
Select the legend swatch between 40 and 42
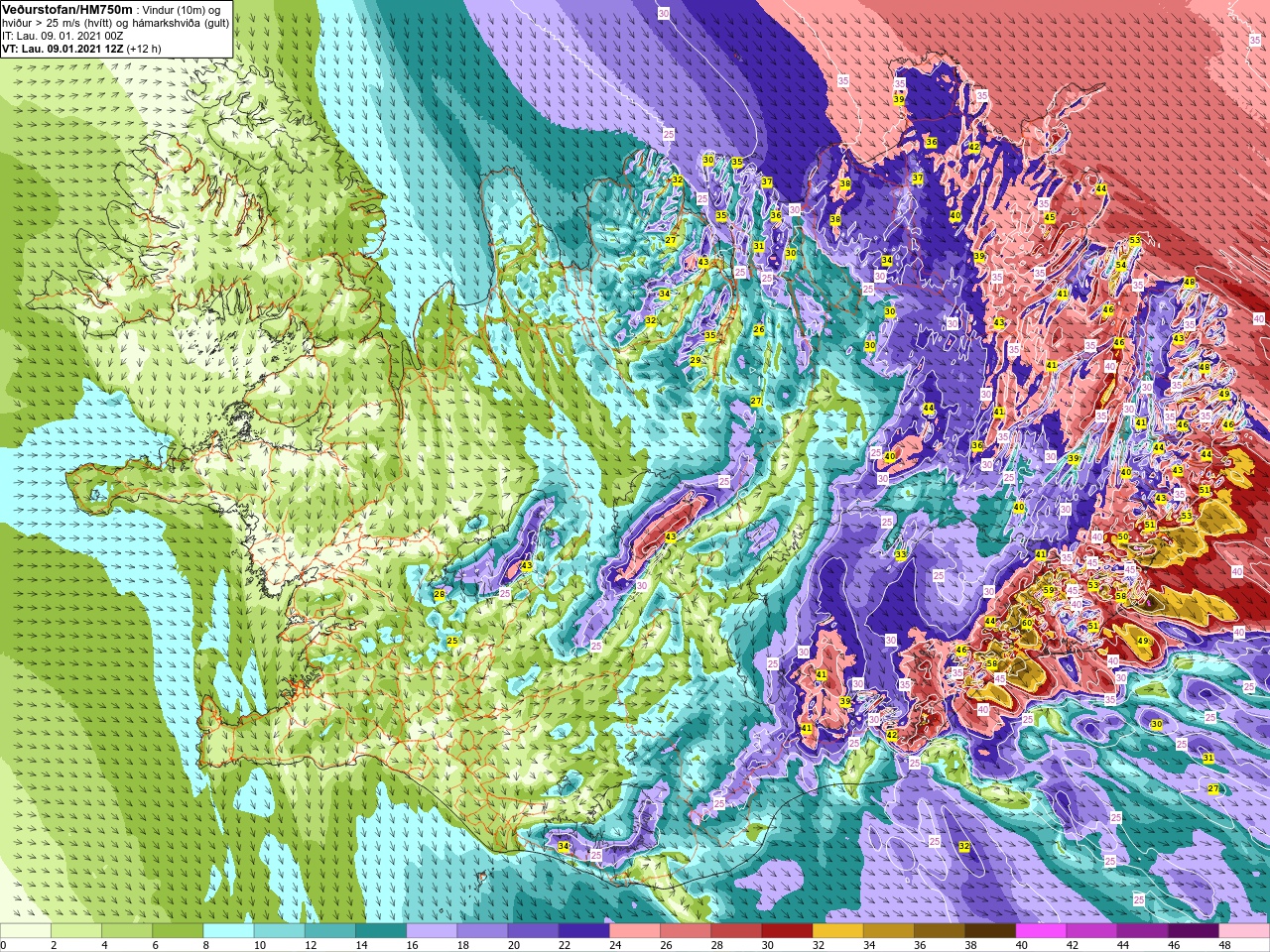click(x=1041, y=931)
